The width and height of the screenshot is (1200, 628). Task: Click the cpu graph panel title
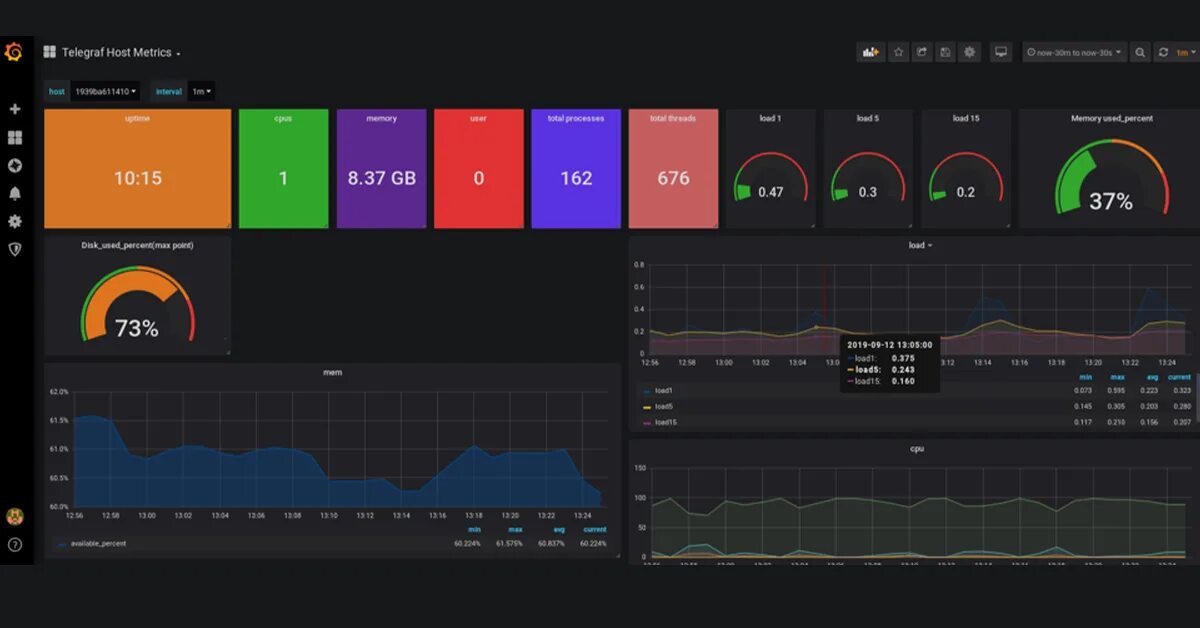pos(916,449)
